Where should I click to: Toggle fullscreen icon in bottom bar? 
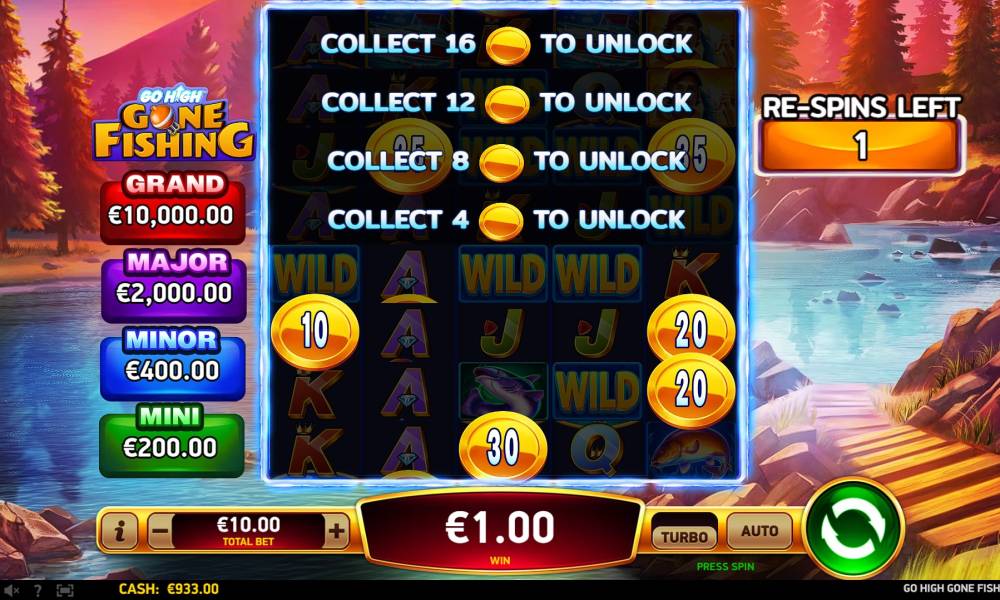point(65,590)
